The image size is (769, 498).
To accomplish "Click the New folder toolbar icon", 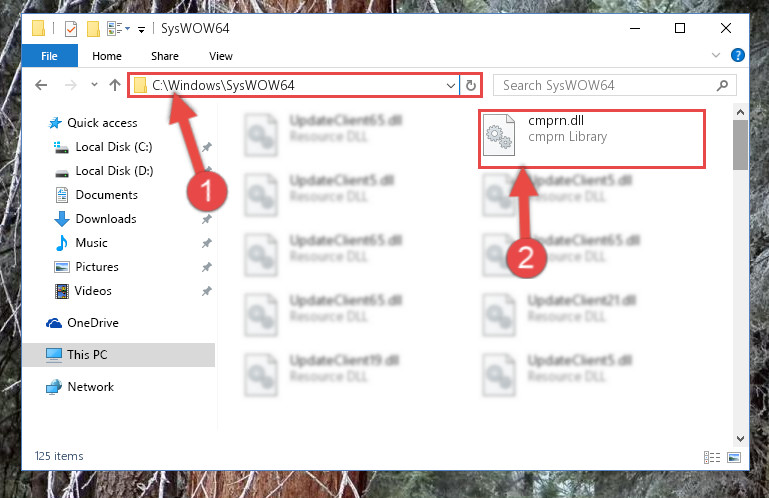I will pos(93,29).
